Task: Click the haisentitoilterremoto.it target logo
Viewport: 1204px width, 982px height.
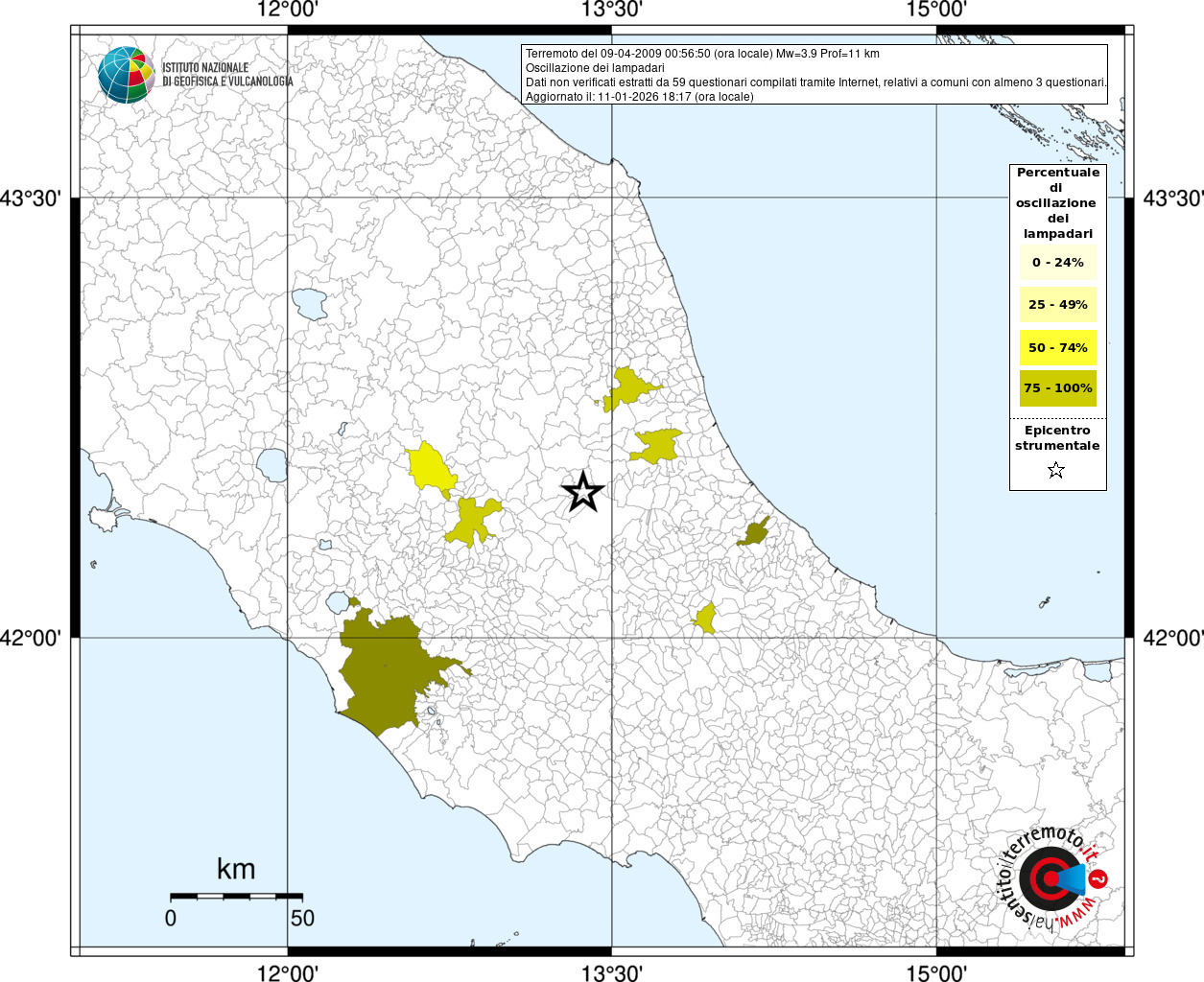Action: click(1052, 878)
